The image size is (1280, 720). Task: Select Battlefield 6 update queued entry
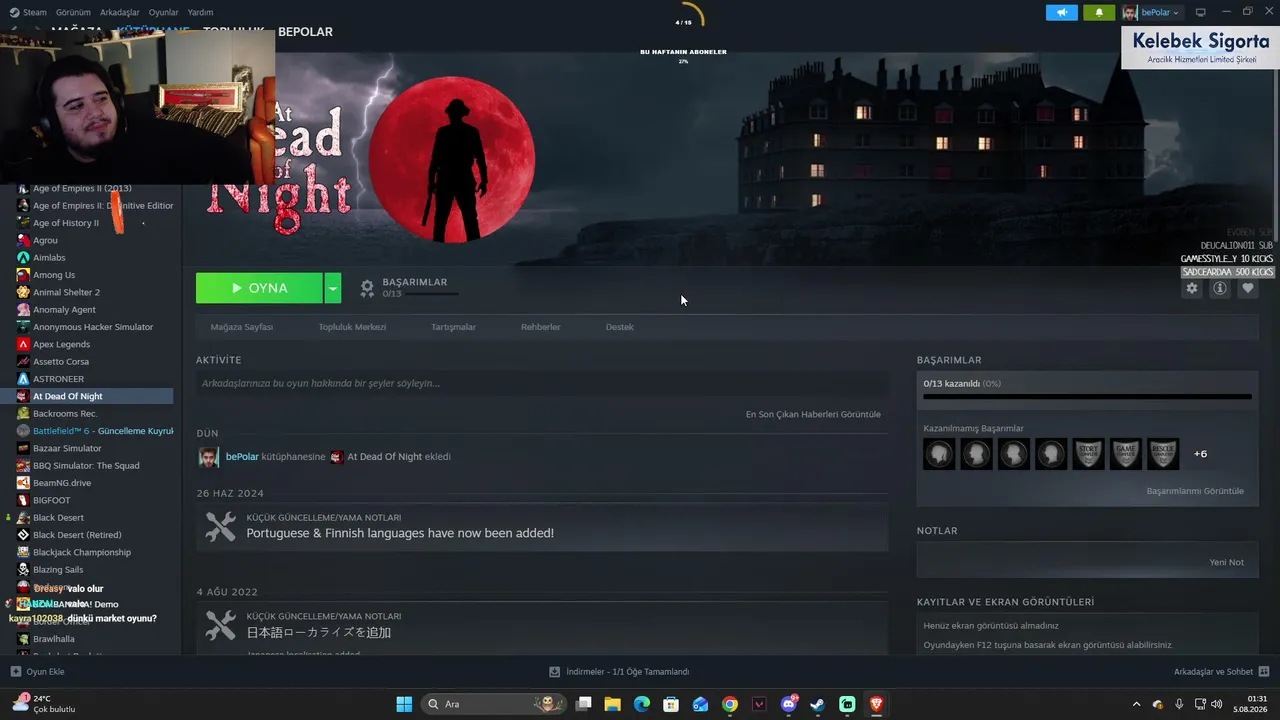click(95, 431)
